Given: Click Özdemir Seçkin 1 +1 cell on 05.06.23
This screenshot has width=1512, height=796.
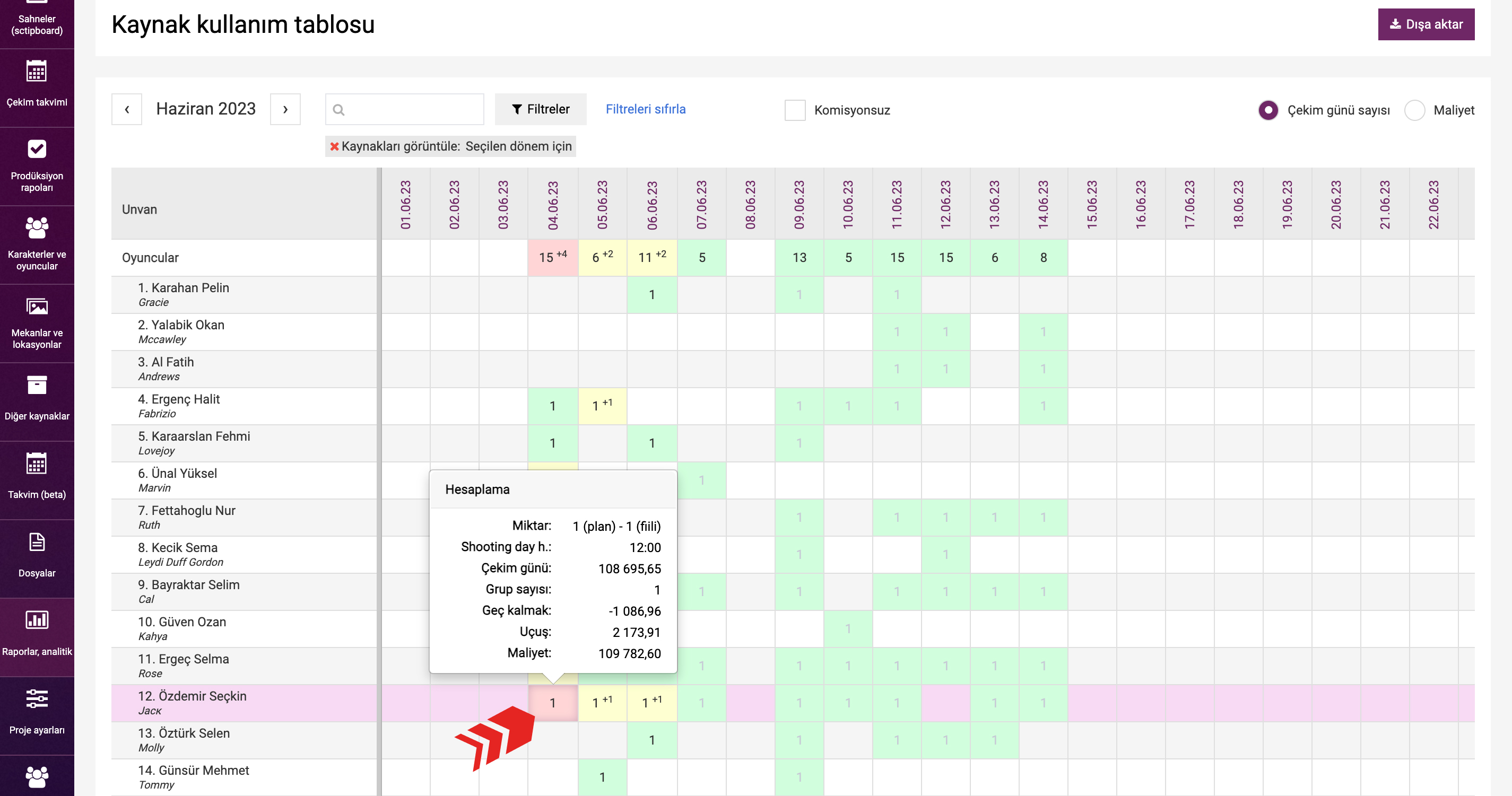Looking at the screenshot, I should pyautogui.click(x=602, y=703).
